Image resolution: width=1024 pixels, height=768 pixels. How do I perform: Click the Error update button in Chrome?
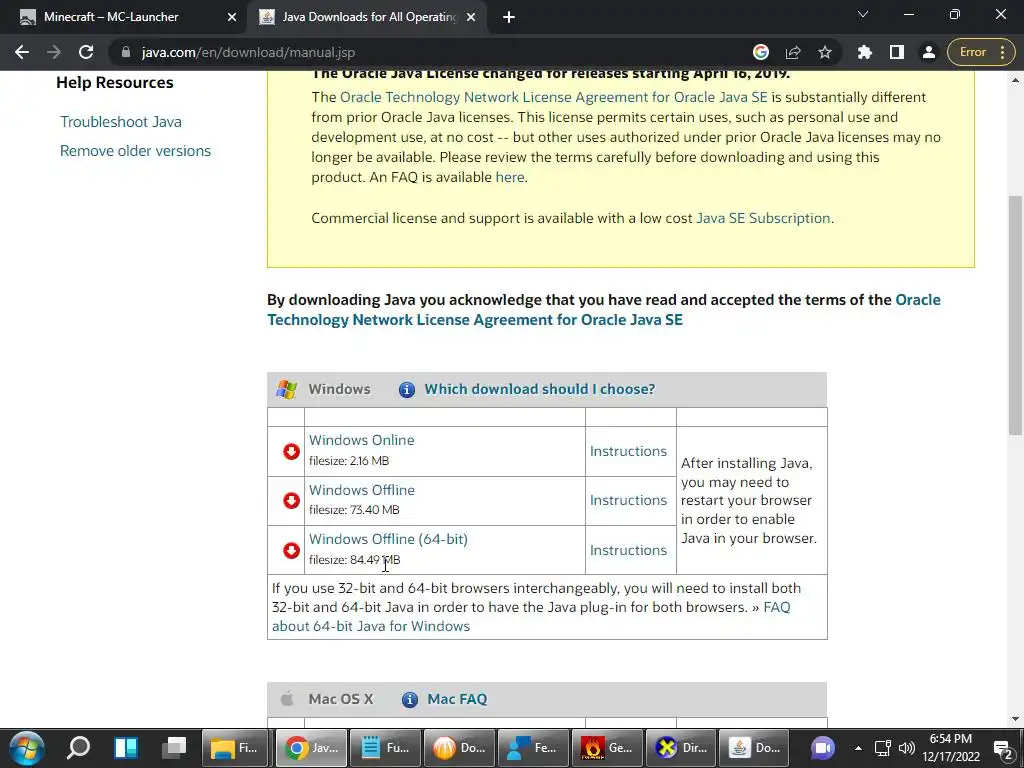(981, 52)
